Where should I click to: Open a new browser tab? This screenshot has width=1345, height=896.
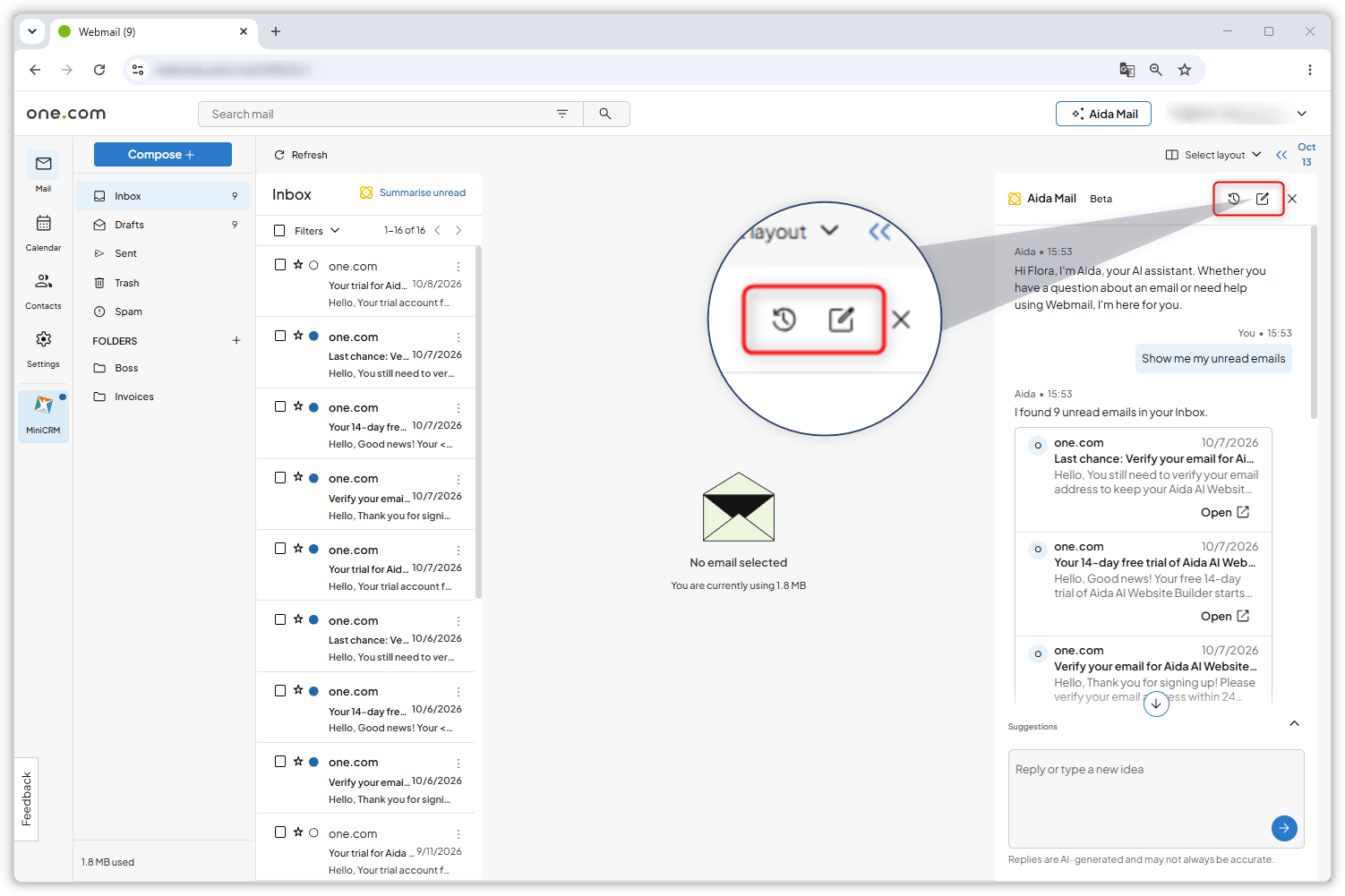click(276, 31)
